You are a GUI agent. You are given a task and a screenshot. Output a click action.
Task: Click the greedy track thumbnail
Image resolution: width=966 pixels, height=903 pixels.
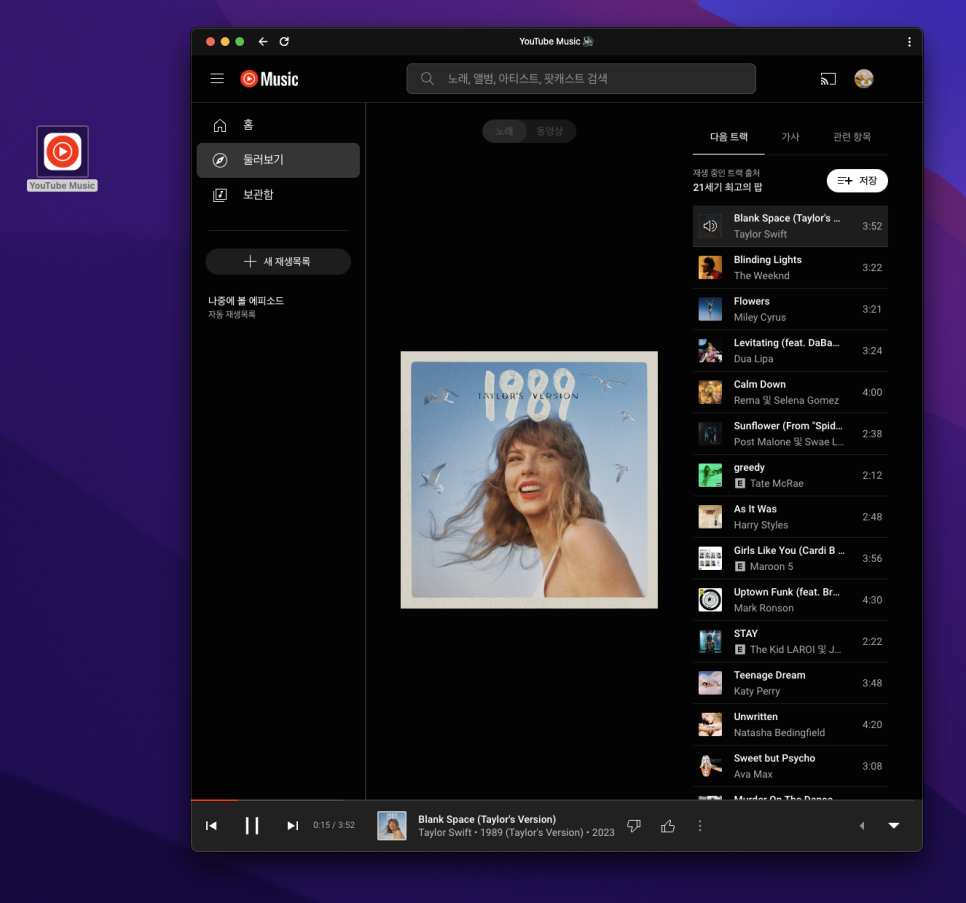pos(710,476)
